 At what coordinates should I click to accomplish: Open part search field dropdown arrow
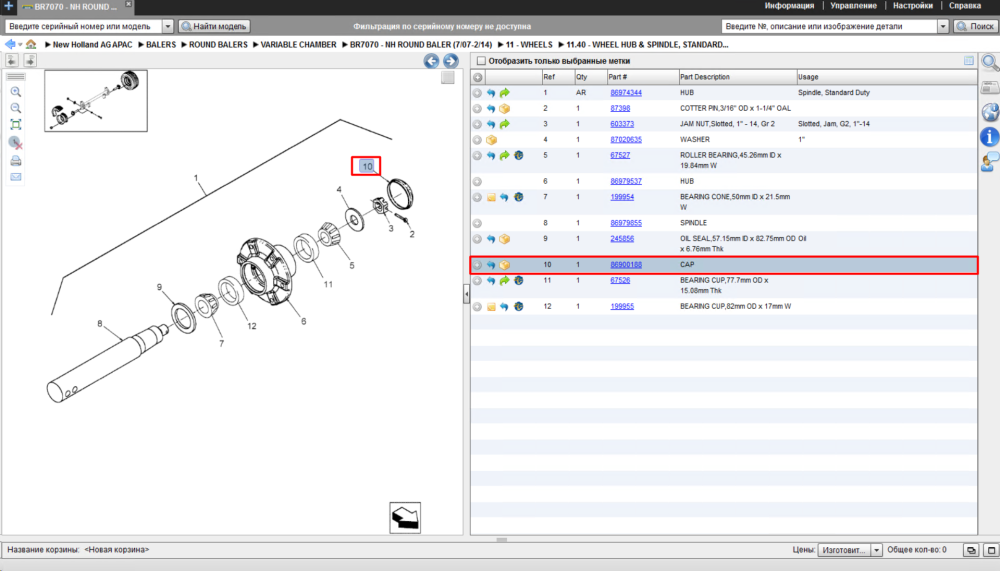943,26
